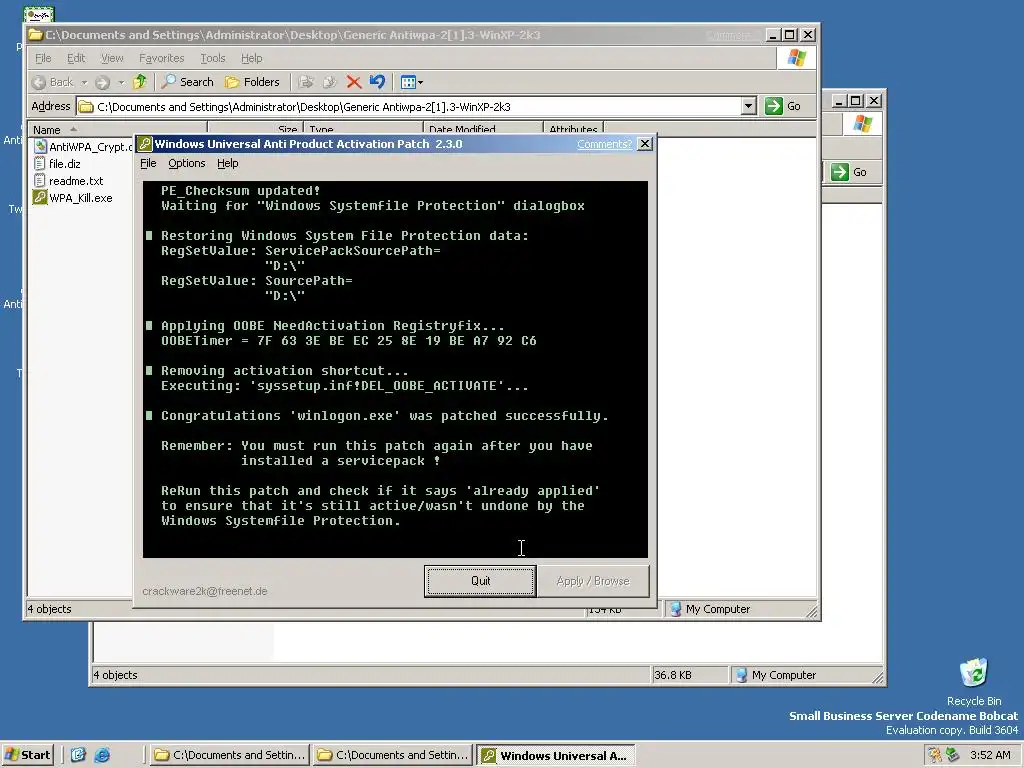
Task: Sort by the Date Modified column header
Action: [483, 129]
